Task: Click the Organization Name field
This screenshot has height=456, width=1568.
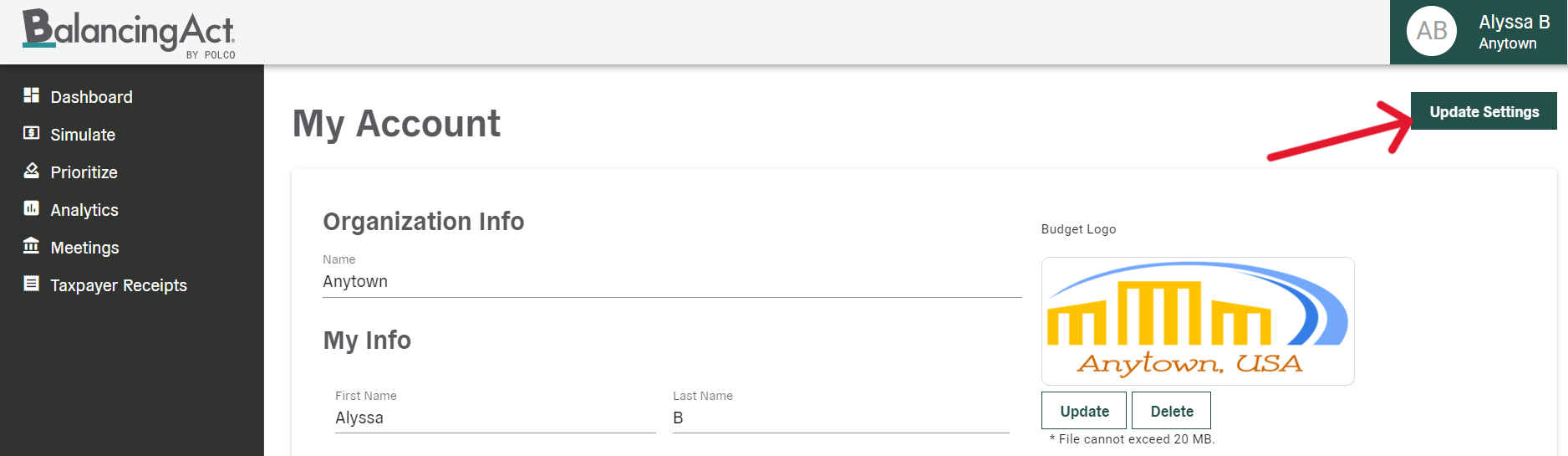Action: click(x=671, y=282)
